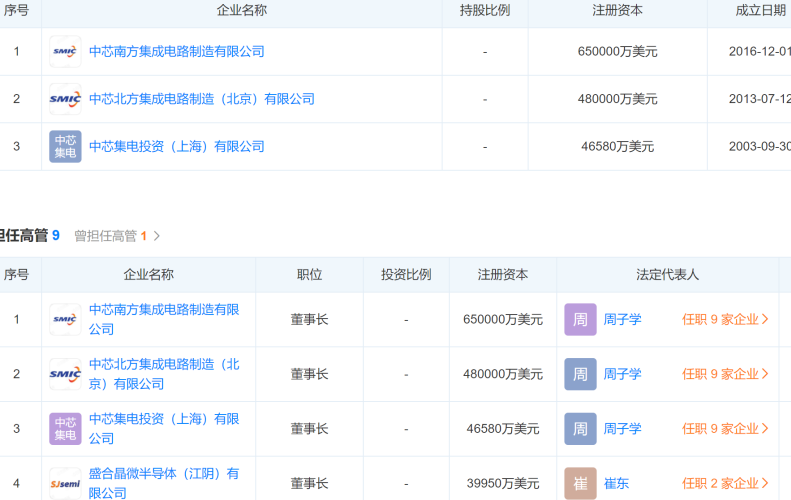Expand 任职 9 家企业 in 中芯北方 row
Image resolution: width=791 pixels, height=500 pixels.
[725, 374]
